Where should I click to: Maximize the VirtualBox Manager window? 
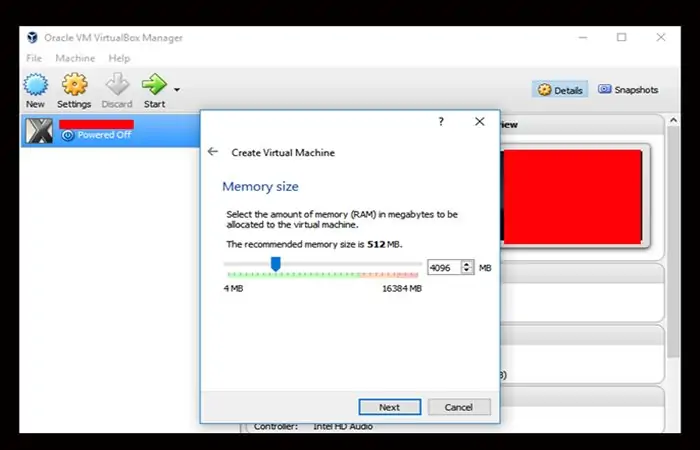(x=621, y=38)
